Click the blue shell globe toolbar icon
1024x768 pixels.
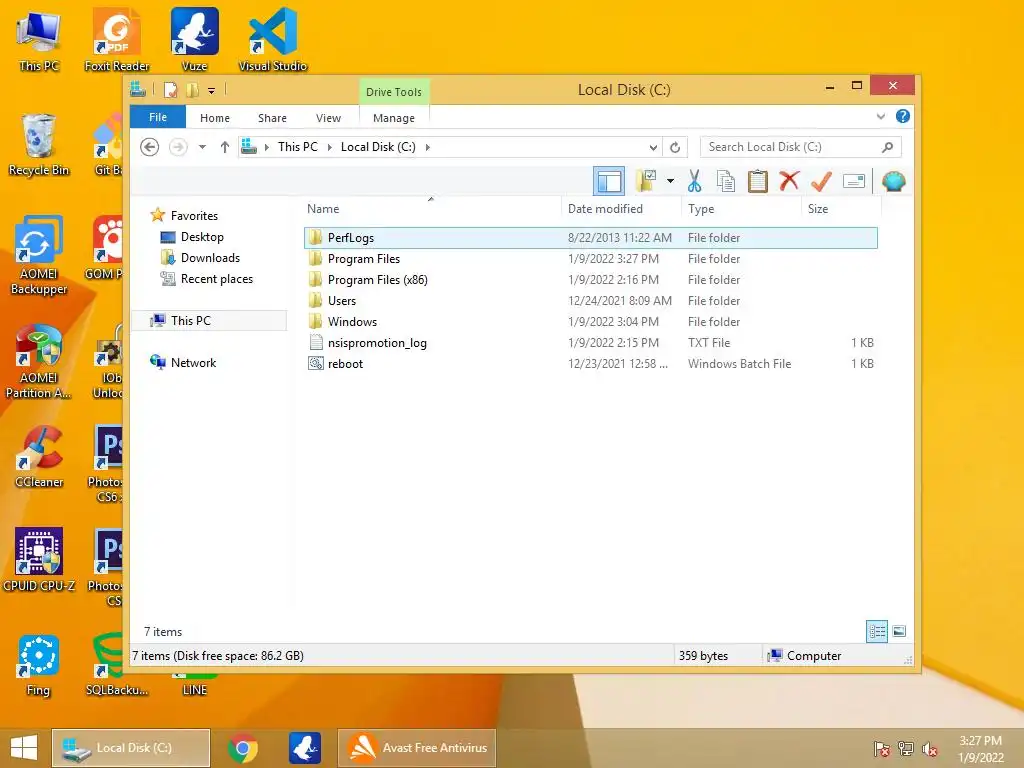point(893,181)
